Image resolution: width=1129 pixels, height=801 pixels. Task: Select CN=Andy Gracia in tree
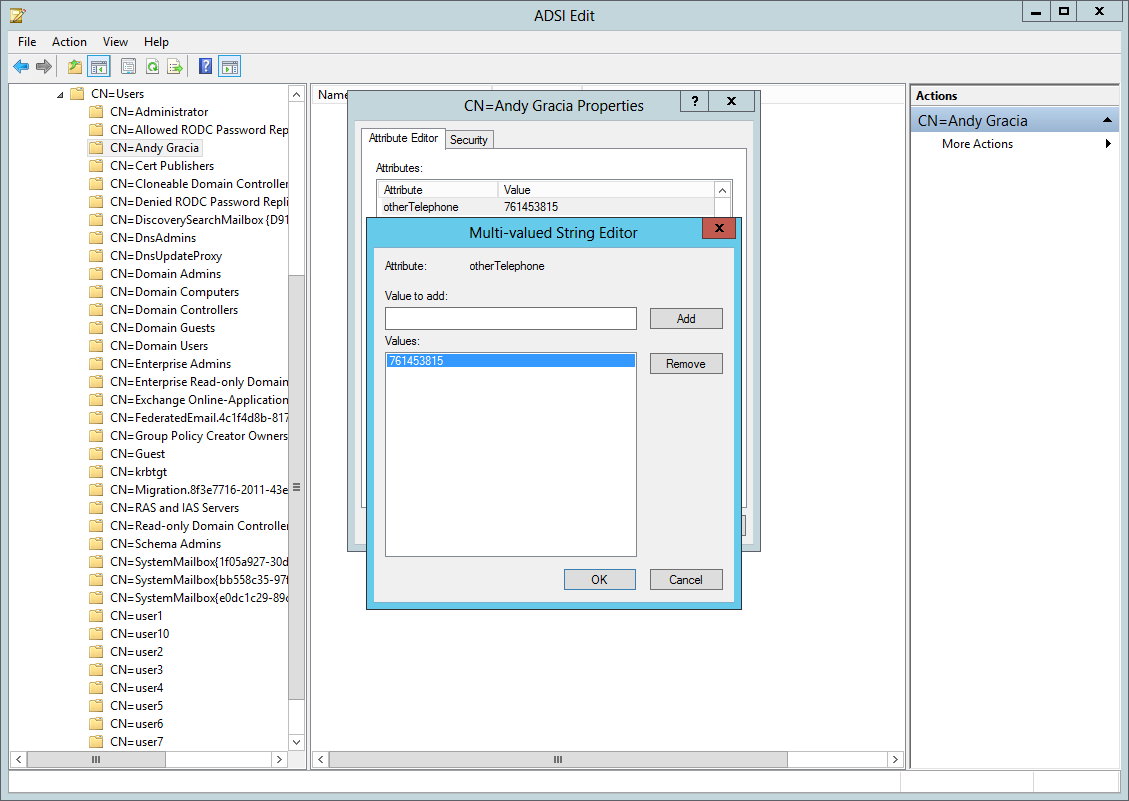click(154, 148)
